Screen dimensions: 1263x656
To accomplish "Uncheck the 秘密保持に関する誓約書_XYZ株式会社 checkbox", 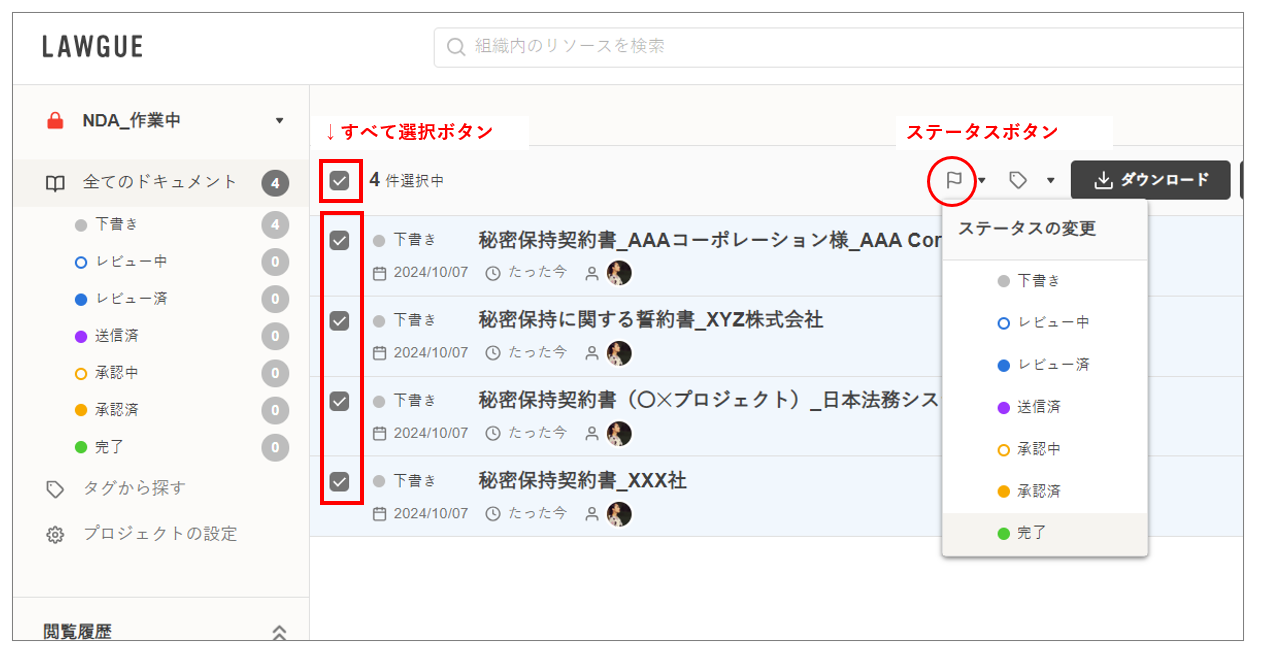I will [340, 321].
